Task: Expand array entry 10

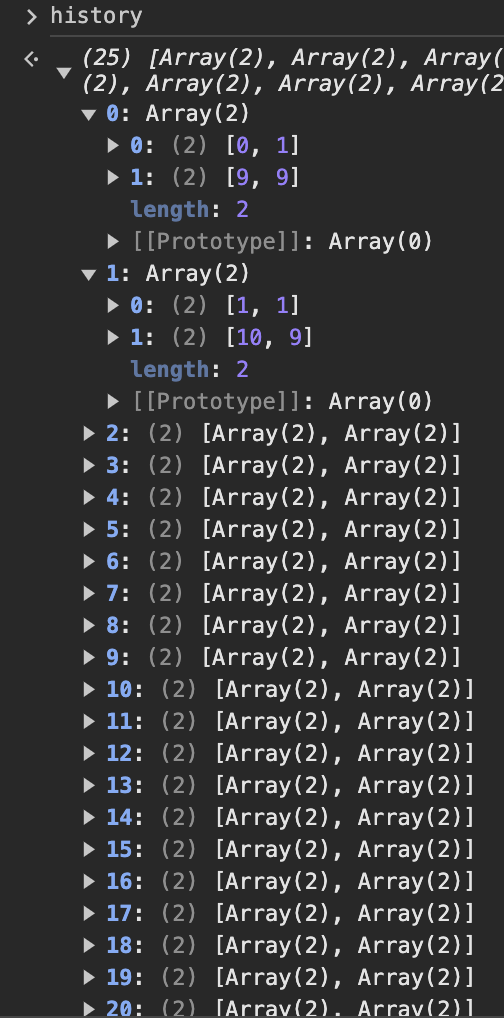Action: click(90, 689)
